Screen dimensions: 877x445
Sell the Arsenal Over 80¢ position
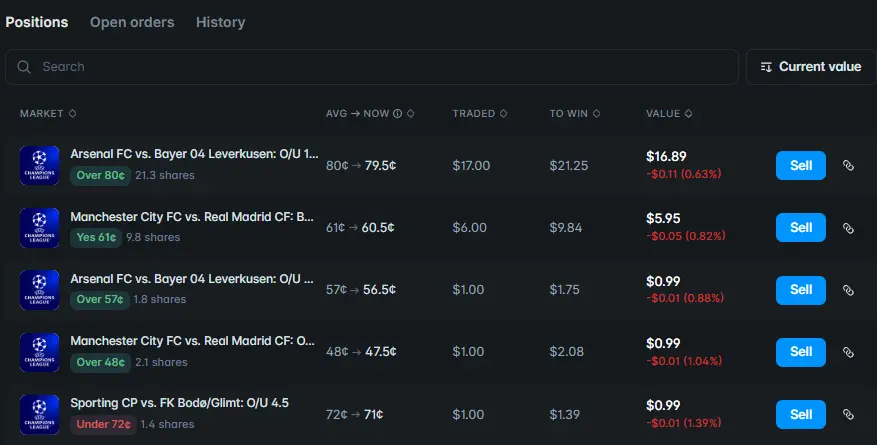click(x=800, y=166)
